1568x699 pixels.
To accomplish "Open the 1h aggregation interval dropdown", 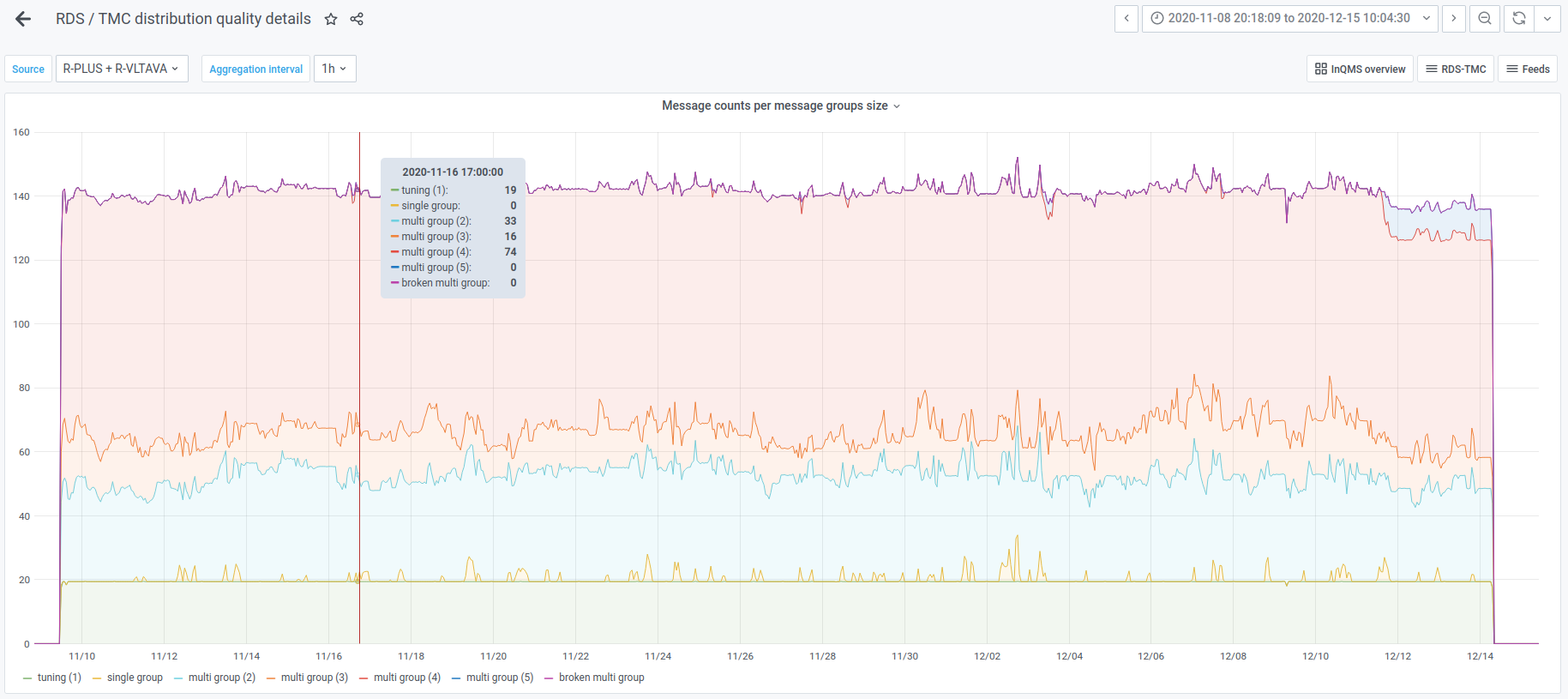I will click(x=335, y=69).
